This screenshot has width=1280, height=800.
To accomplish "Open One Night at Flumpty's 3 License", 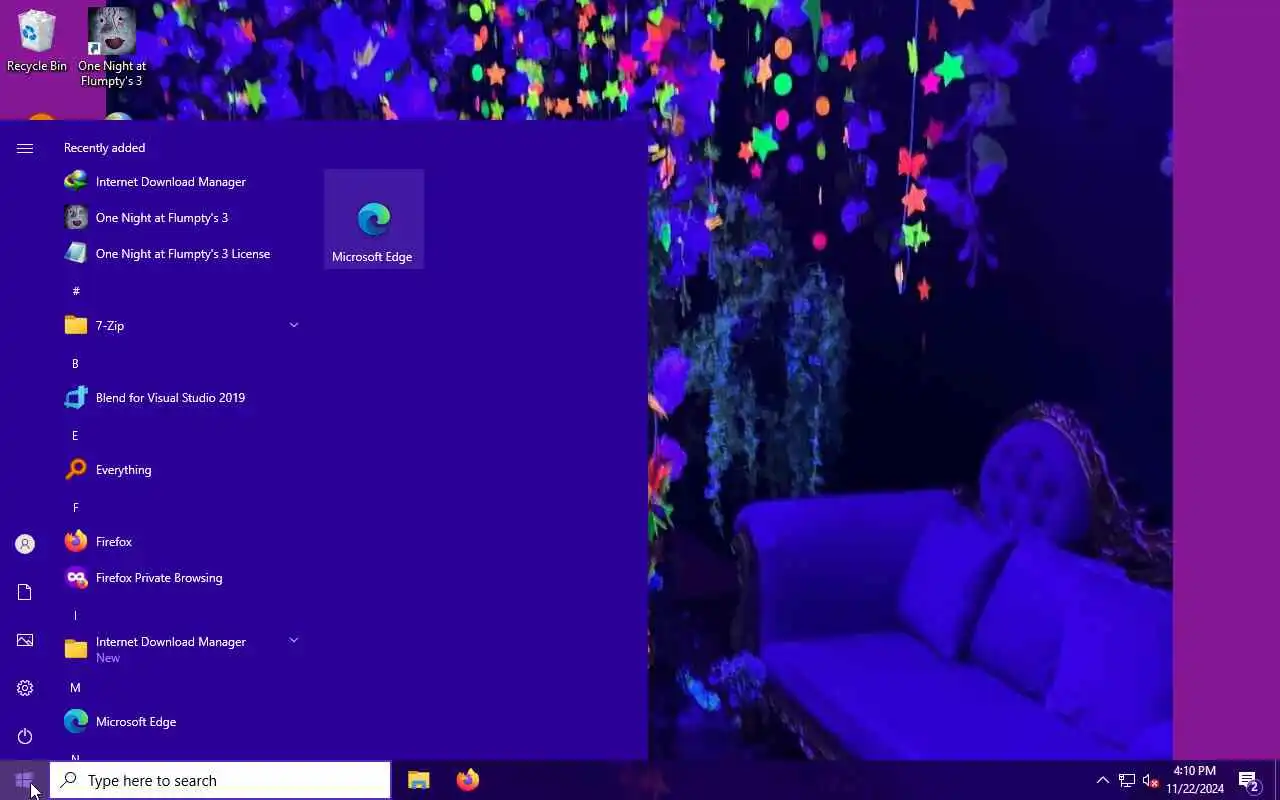I will 182,254.
